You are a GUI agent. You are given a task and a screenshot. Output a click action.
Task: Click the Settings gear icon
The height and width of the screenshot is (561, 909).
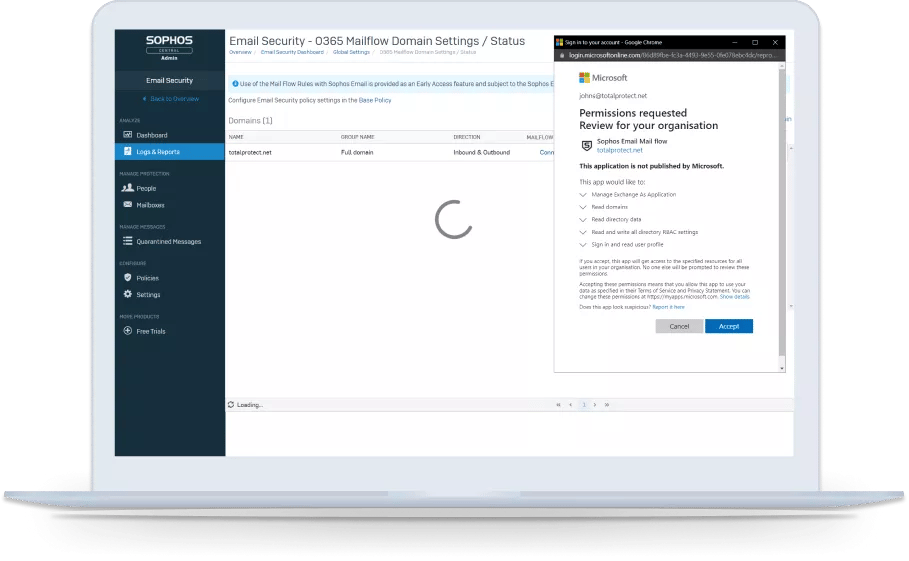coord(128,294)
